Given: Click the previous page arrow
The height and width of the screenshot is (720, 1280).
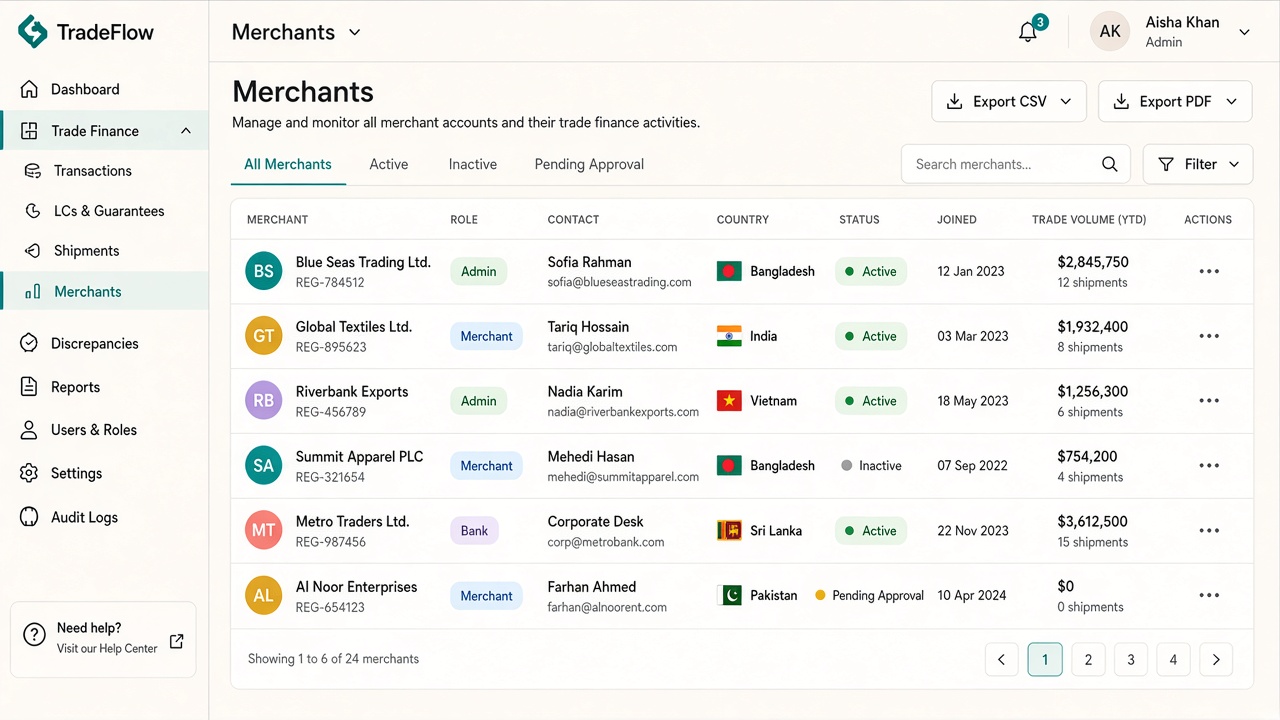Looking at the screenshot, I should (x=1002, y=660).
